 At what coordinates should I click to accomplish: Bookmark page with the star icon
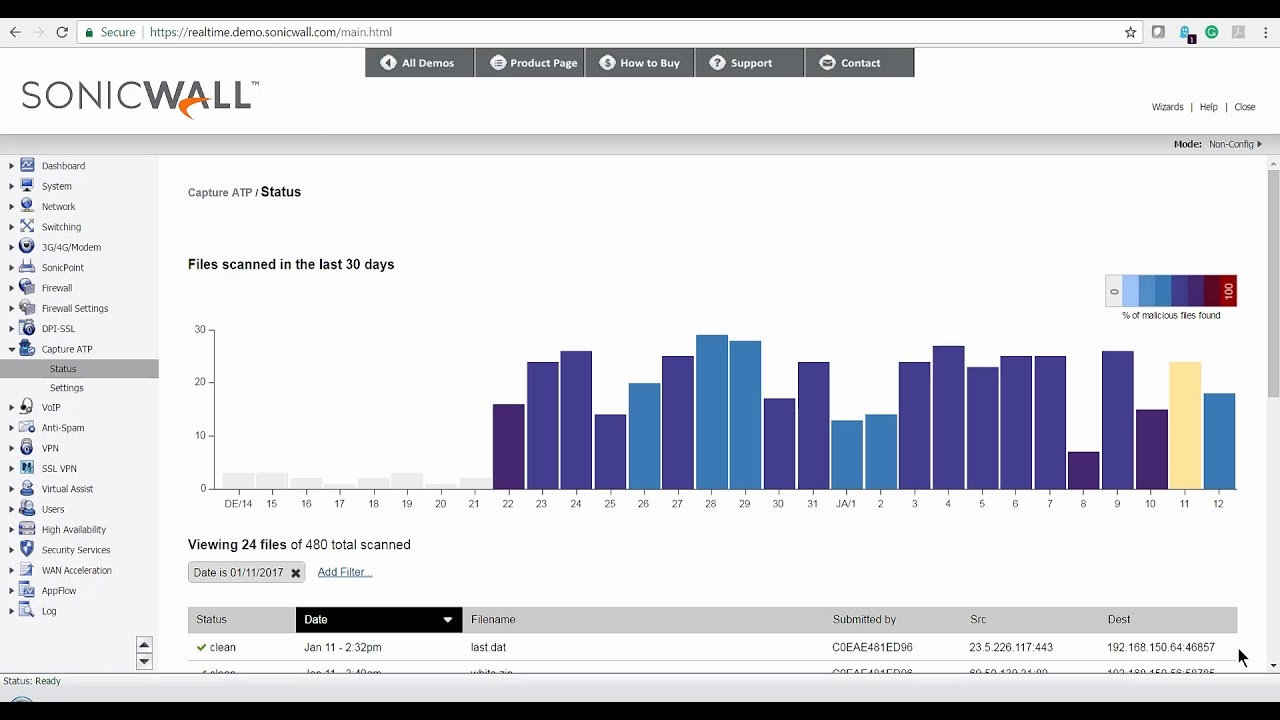[x=1131, y=32]
